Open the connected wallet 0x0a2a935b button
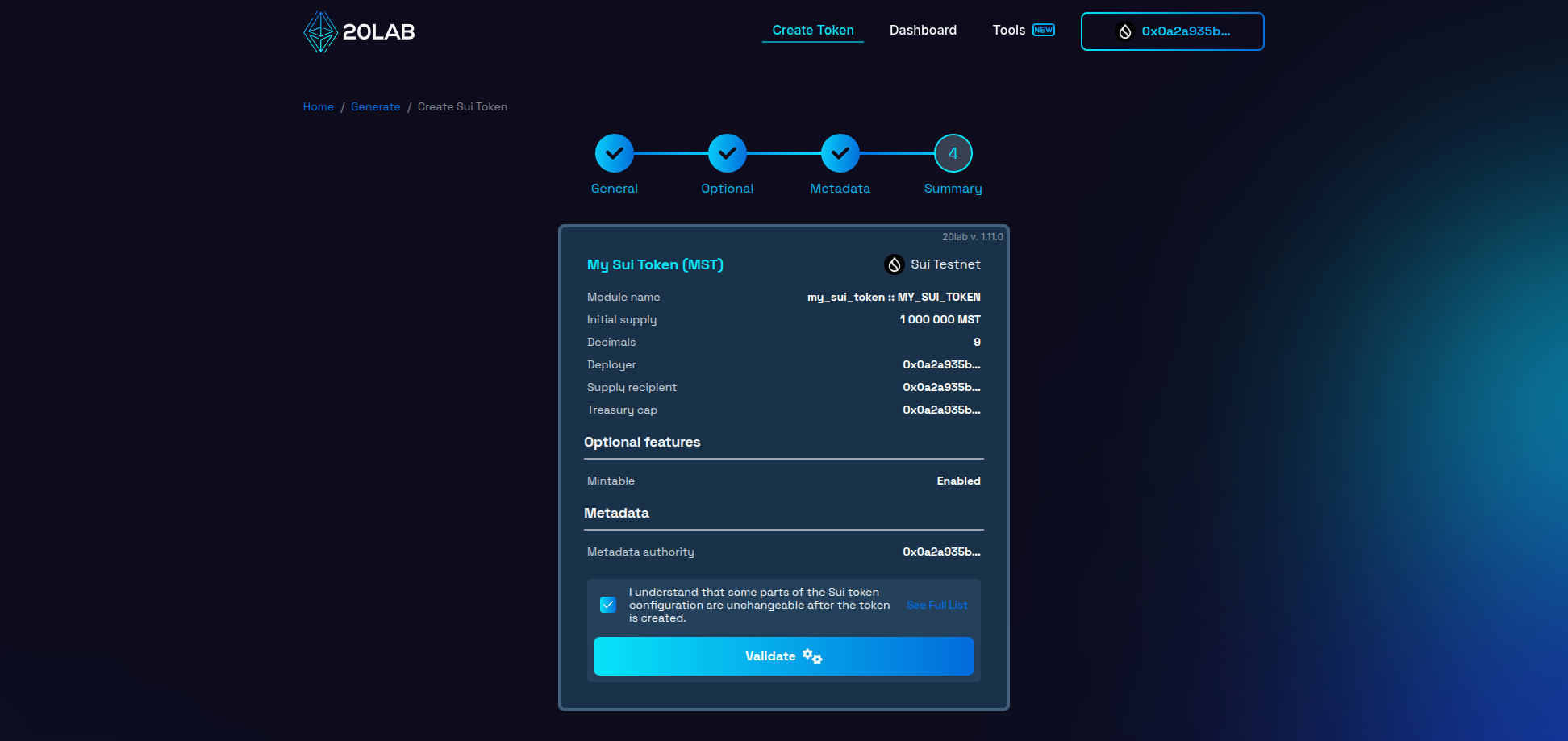The image size is (1568, 741). (1172, 31)
